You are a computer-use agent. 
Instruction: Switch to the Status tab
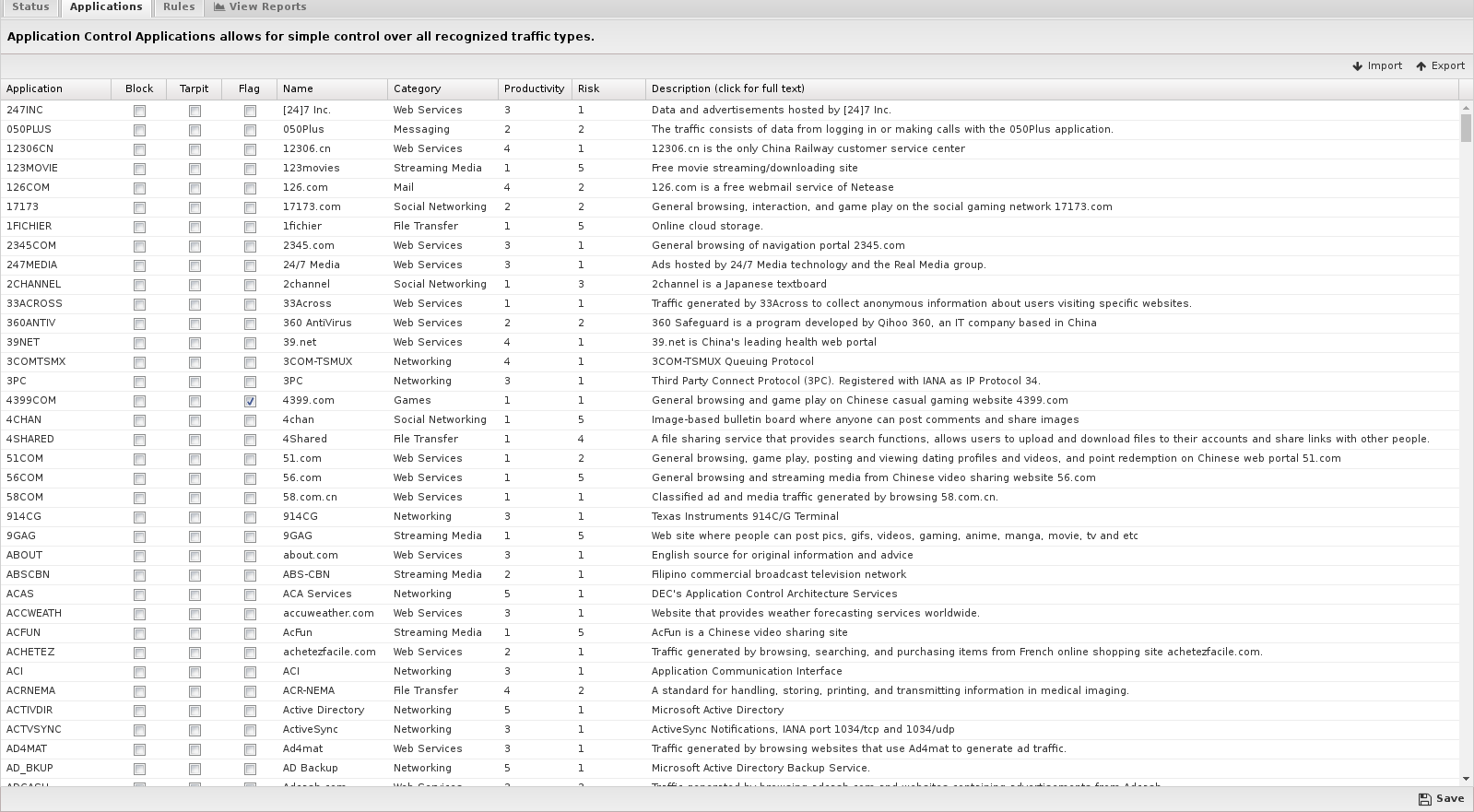(x=30, y=6)
